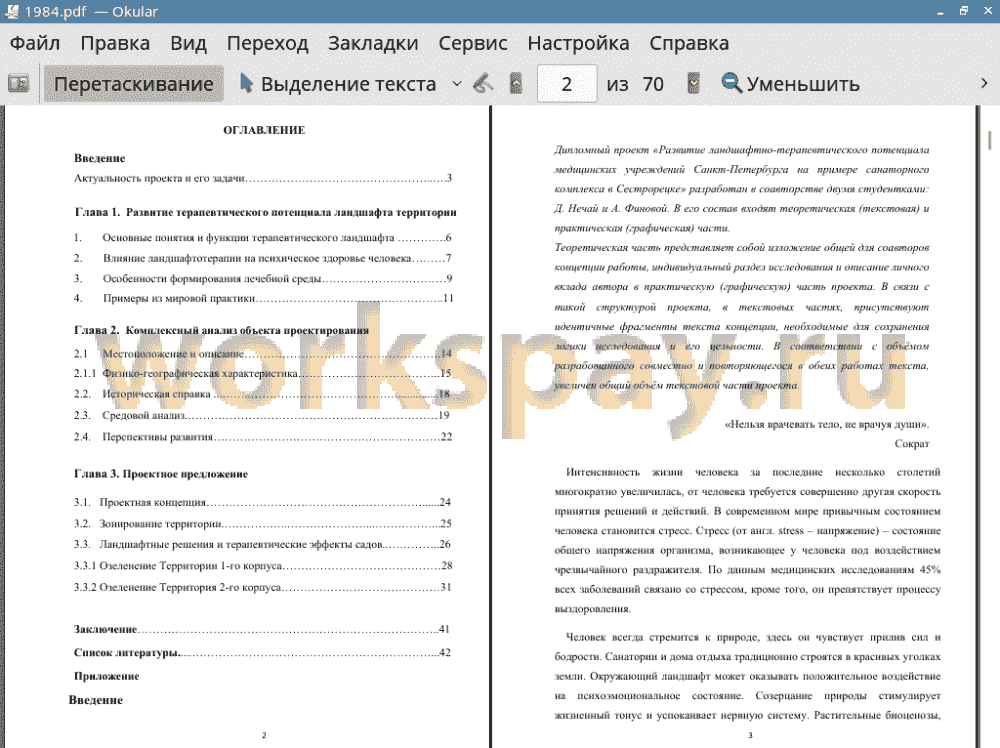Screen dimensions: 1000x748
Task: Open the Сервис menu
Action: point(473,43)
